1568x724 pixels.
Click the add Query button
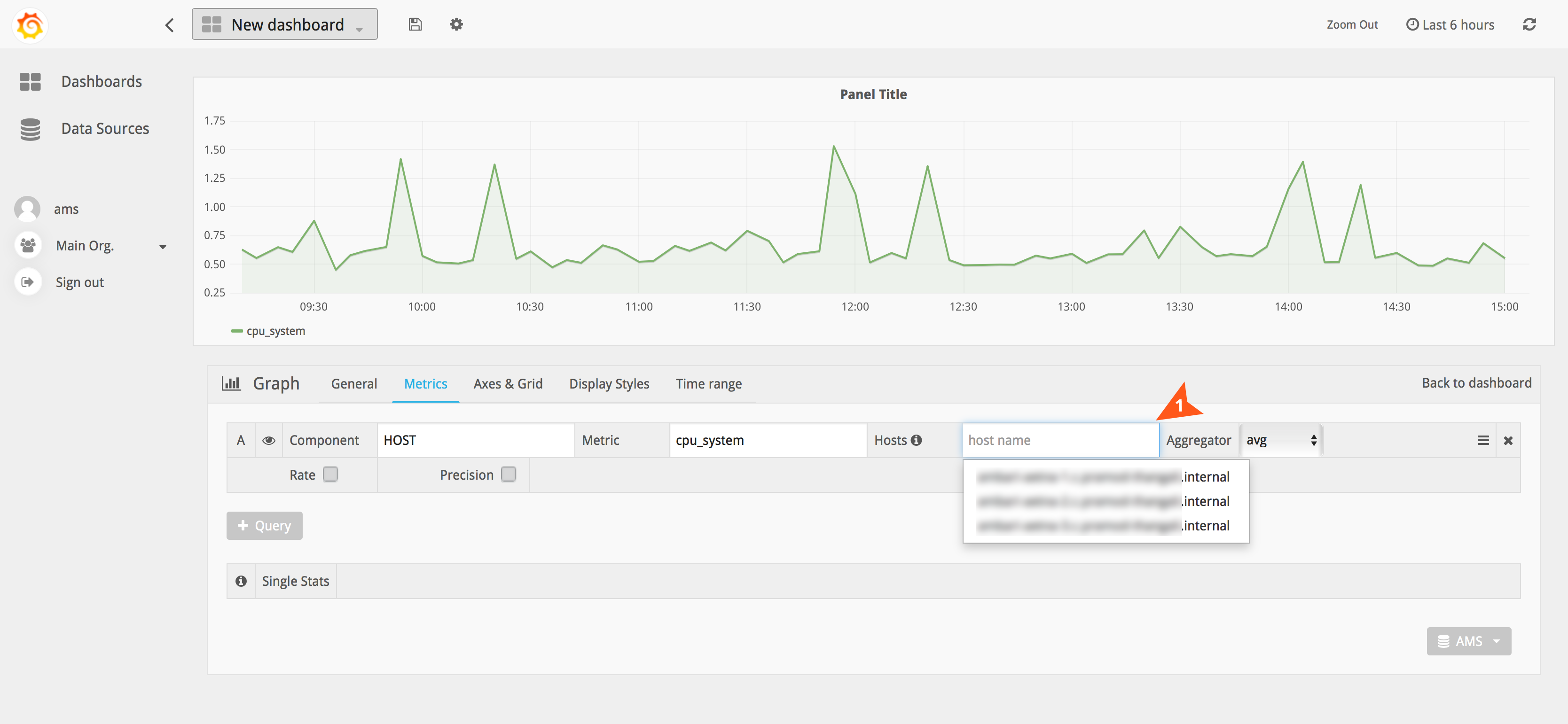coord(264,525)
